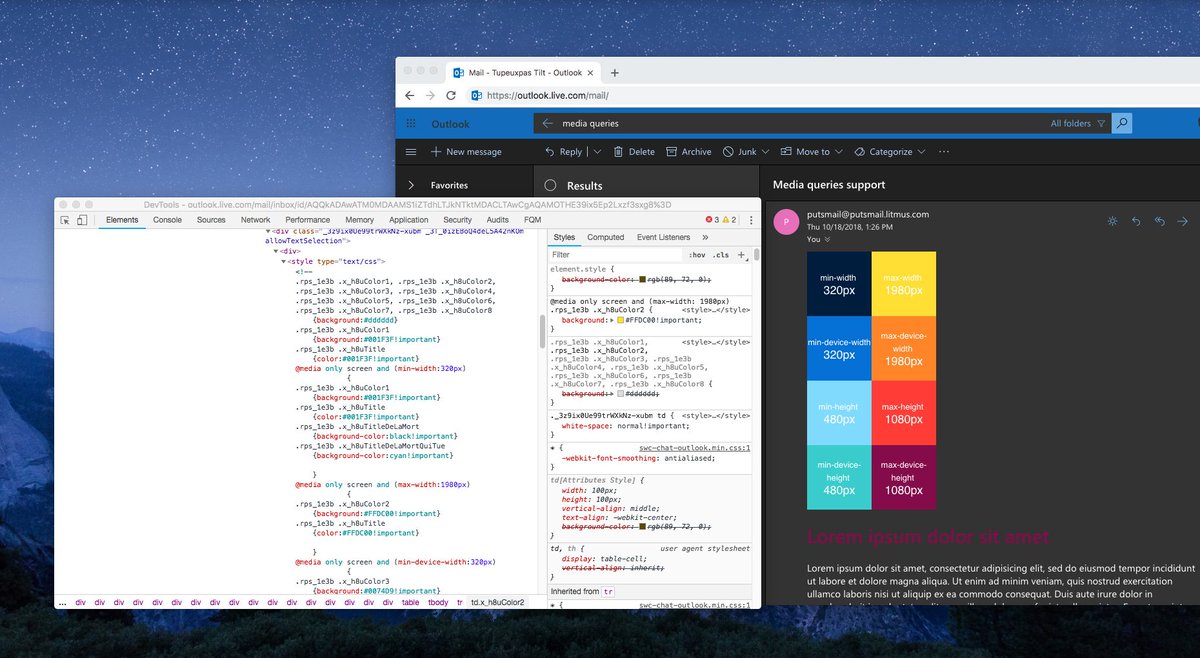Go forward in the browser toolbar

pyautogui.click(x=430, y=95)
